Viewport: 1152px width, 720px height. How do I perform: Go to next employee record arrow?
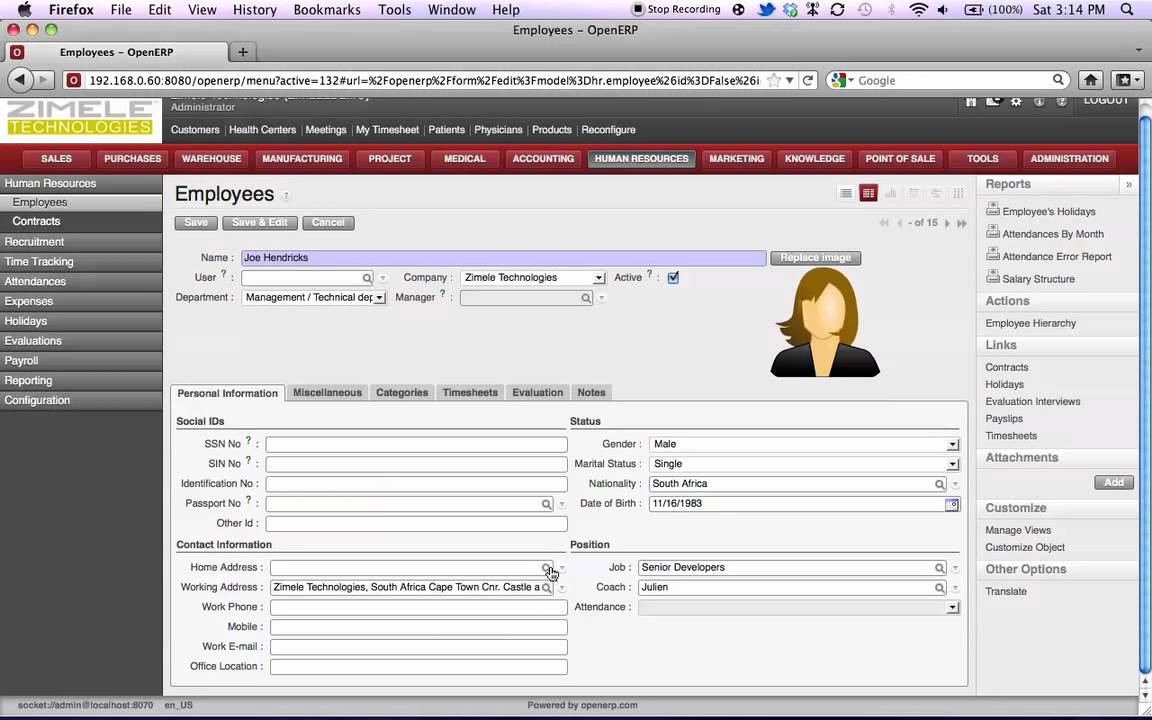pos(947,223)
